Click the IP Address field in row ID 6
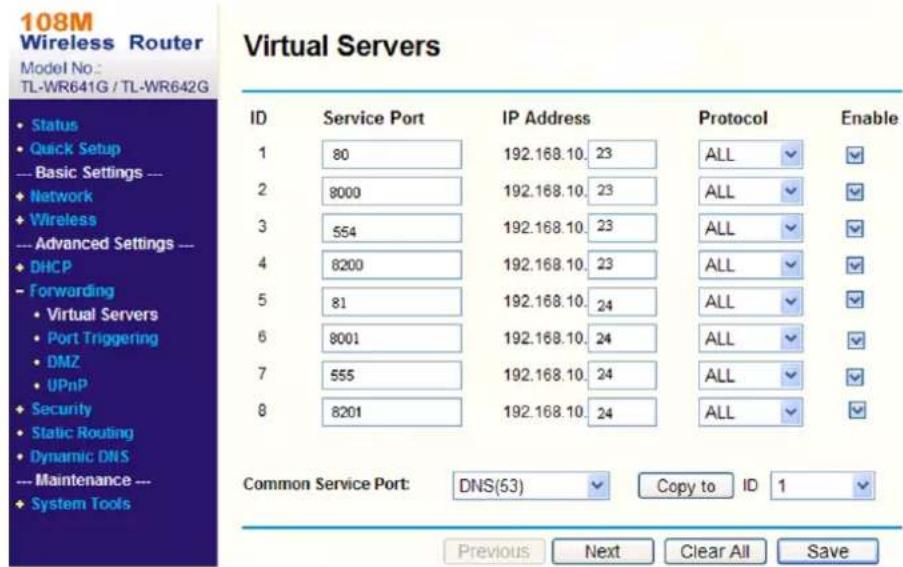 622,338
